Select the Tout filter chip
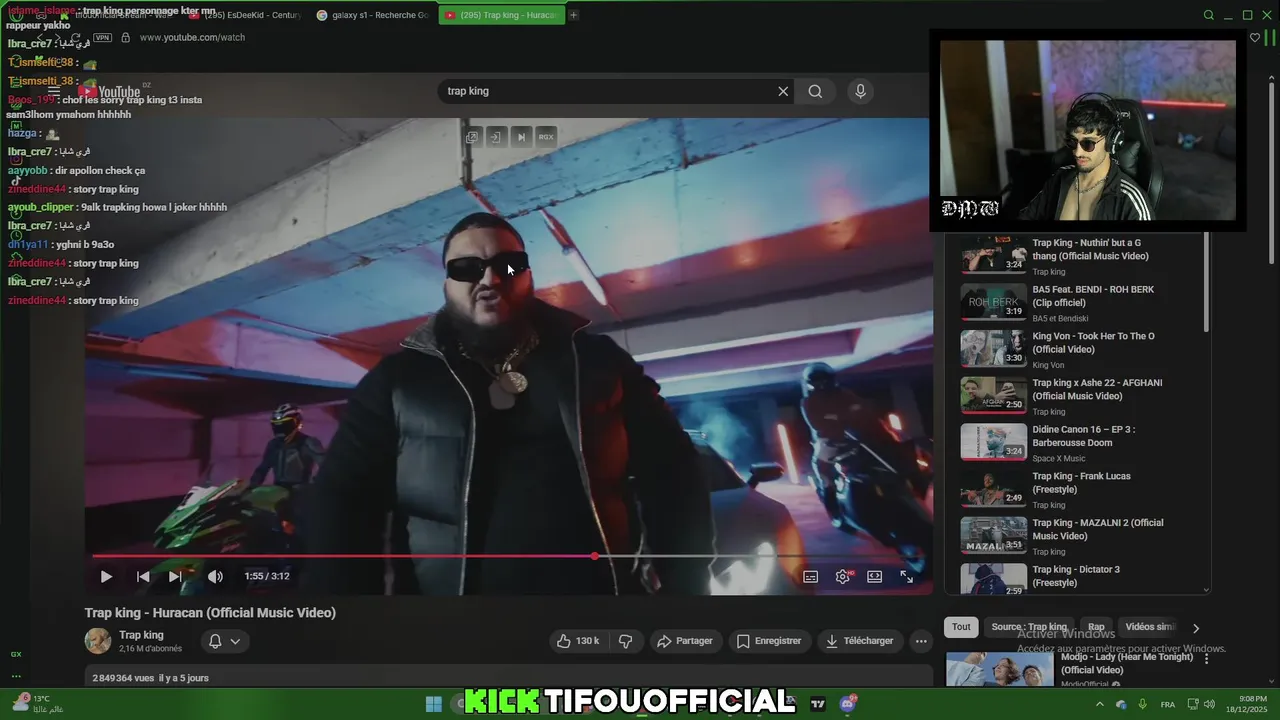The height and width of the screenshot is (720, 1280). coord(961,627)
